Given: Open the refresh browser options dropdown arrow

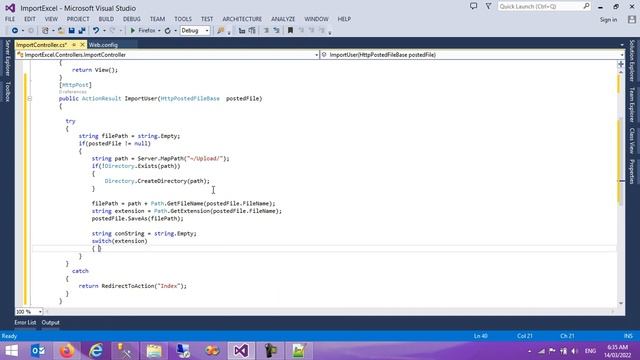Looking at the screenshot, I should [175, 31].
